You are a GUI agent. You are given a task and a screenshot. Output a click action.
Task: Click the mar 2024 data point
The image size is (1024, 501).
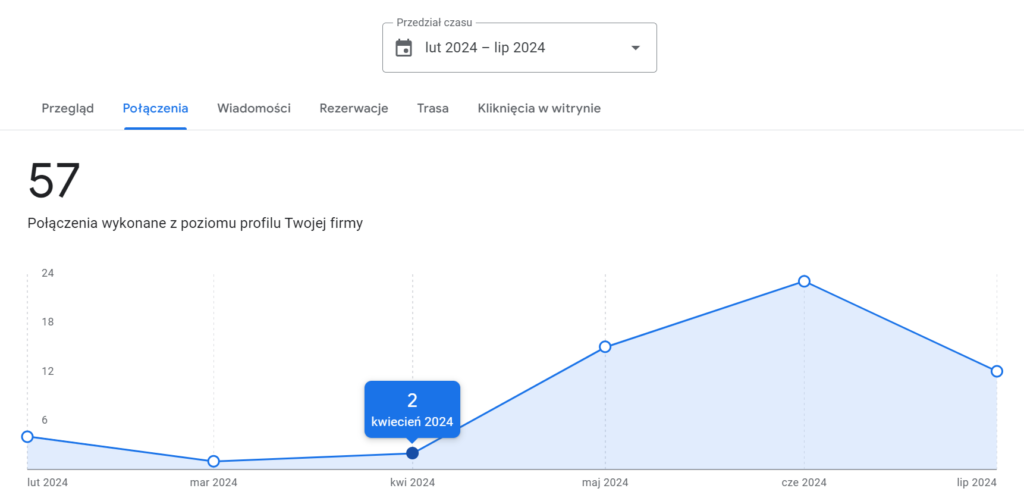click(213, 461)
